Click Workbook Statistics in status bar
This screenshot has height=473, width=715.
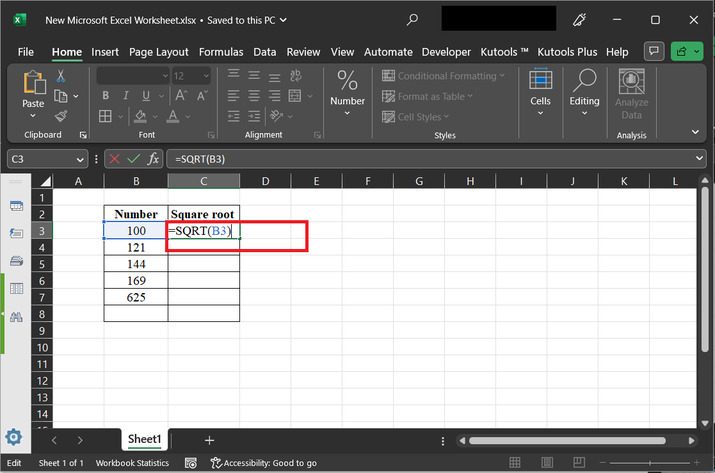pyautogui.click(x=133, y=463)
